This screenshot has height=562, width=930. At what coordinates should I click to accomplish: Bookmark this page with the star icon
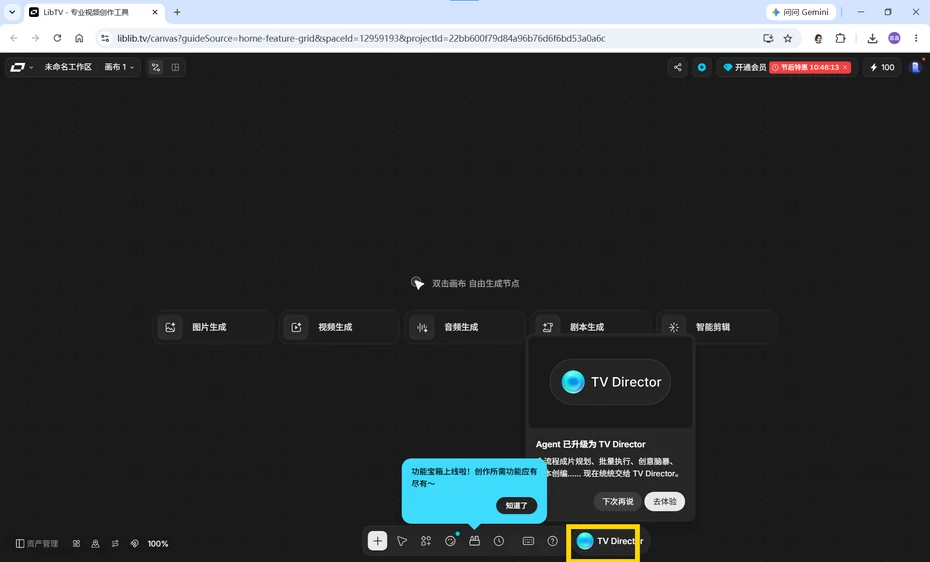[x=788, y=38]
